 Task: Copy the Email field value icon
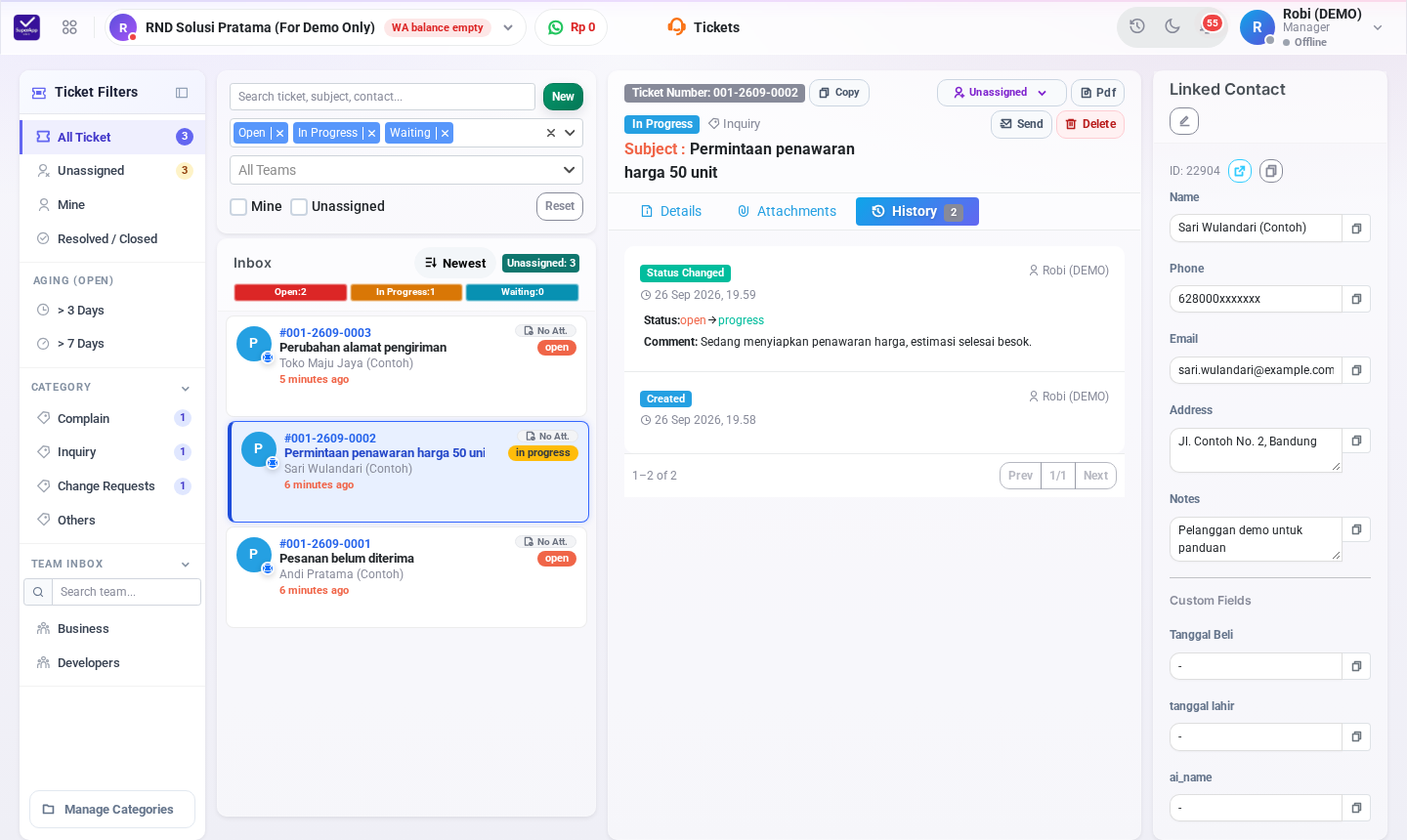click(x=1356, y=370)
